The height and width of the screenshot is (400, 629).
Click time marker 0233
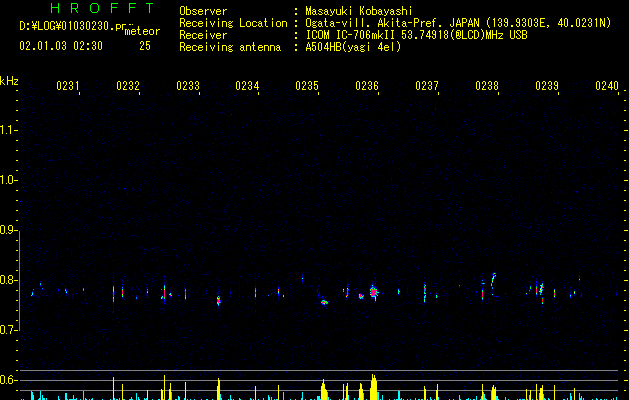188,86
